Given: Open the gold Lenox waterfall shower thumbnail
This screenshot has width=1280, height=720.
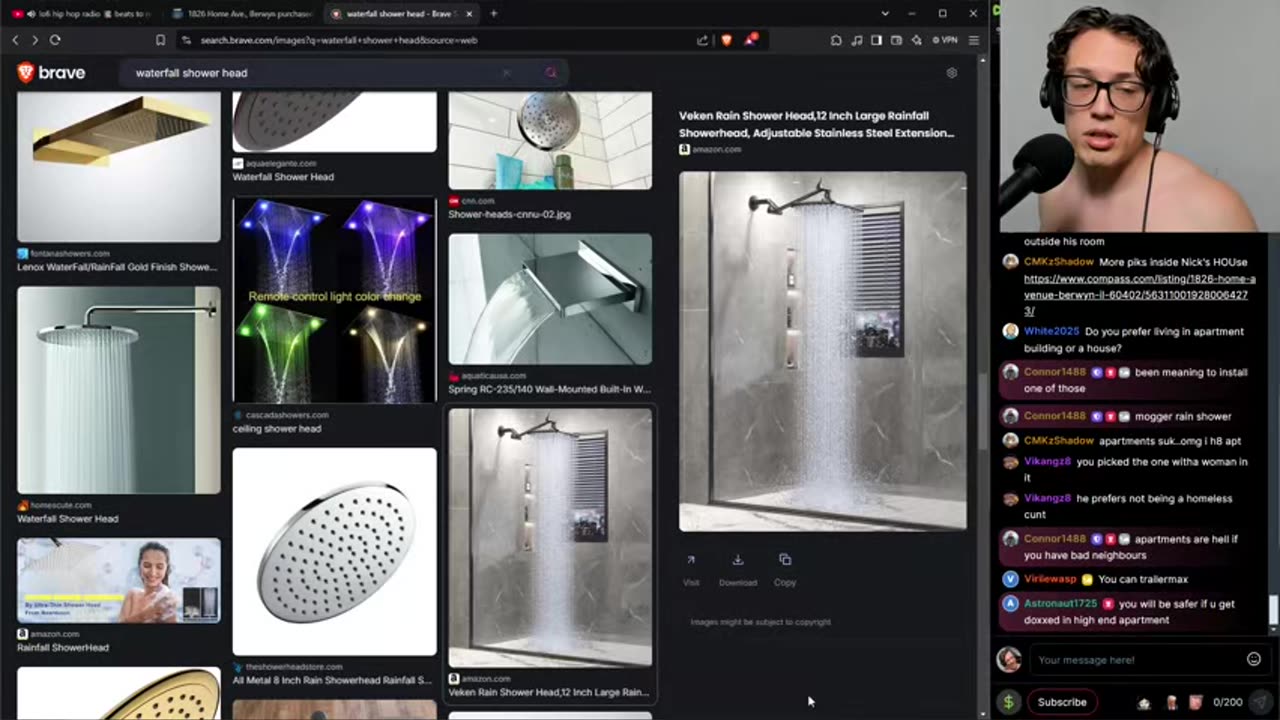Looking at the screenshot, I should click(119, 167).
